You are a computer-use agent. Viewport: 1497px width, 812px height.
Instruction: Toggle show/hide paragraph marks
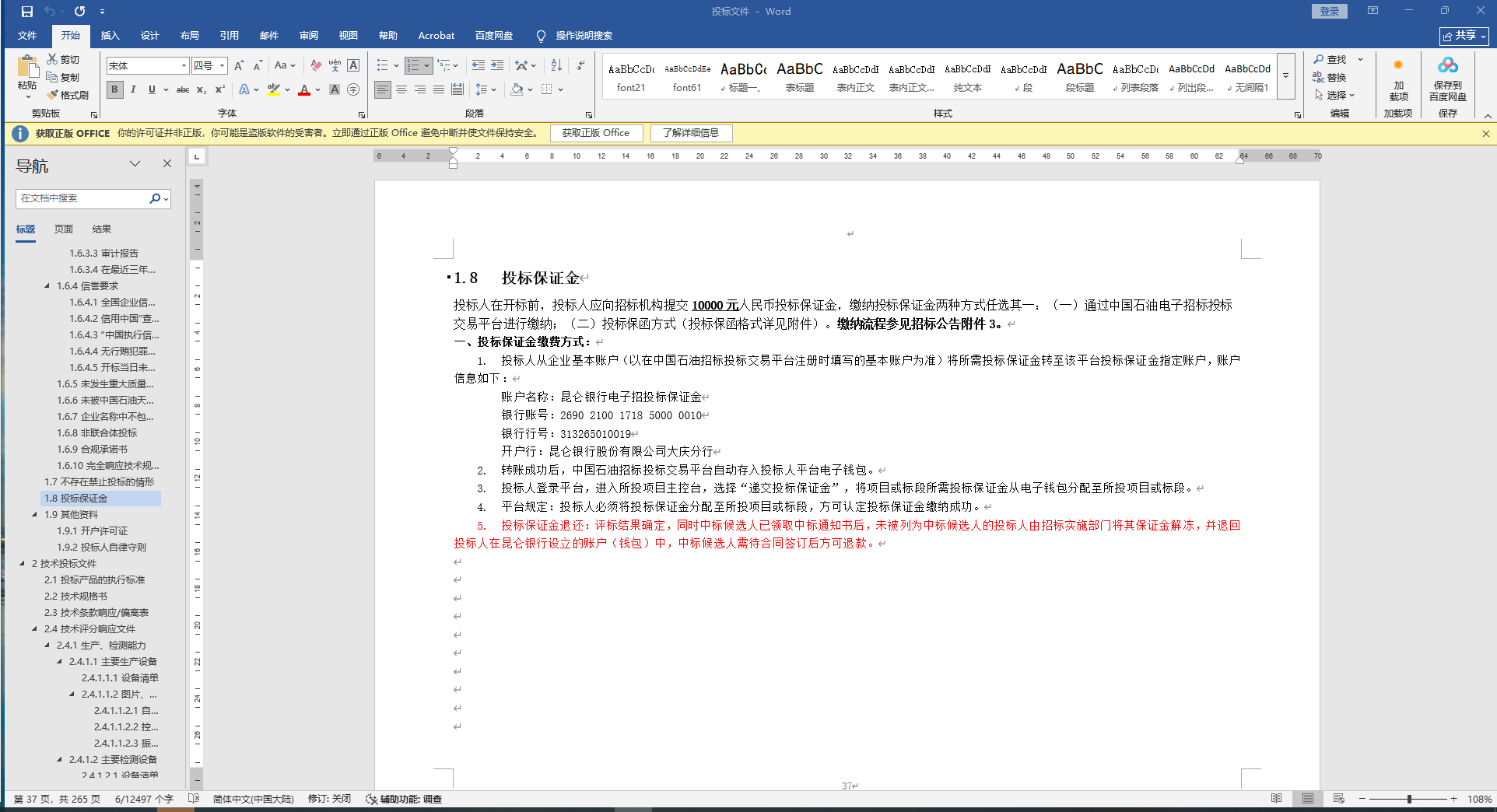tap(580, 65)
